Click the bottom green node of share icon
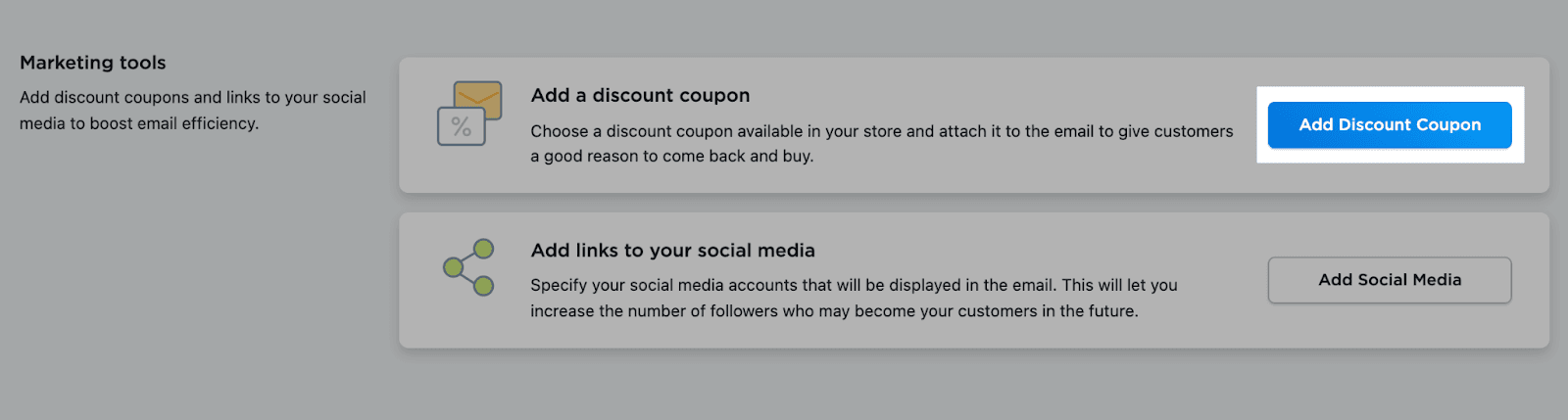The image size is (1568, 420). 483,285
